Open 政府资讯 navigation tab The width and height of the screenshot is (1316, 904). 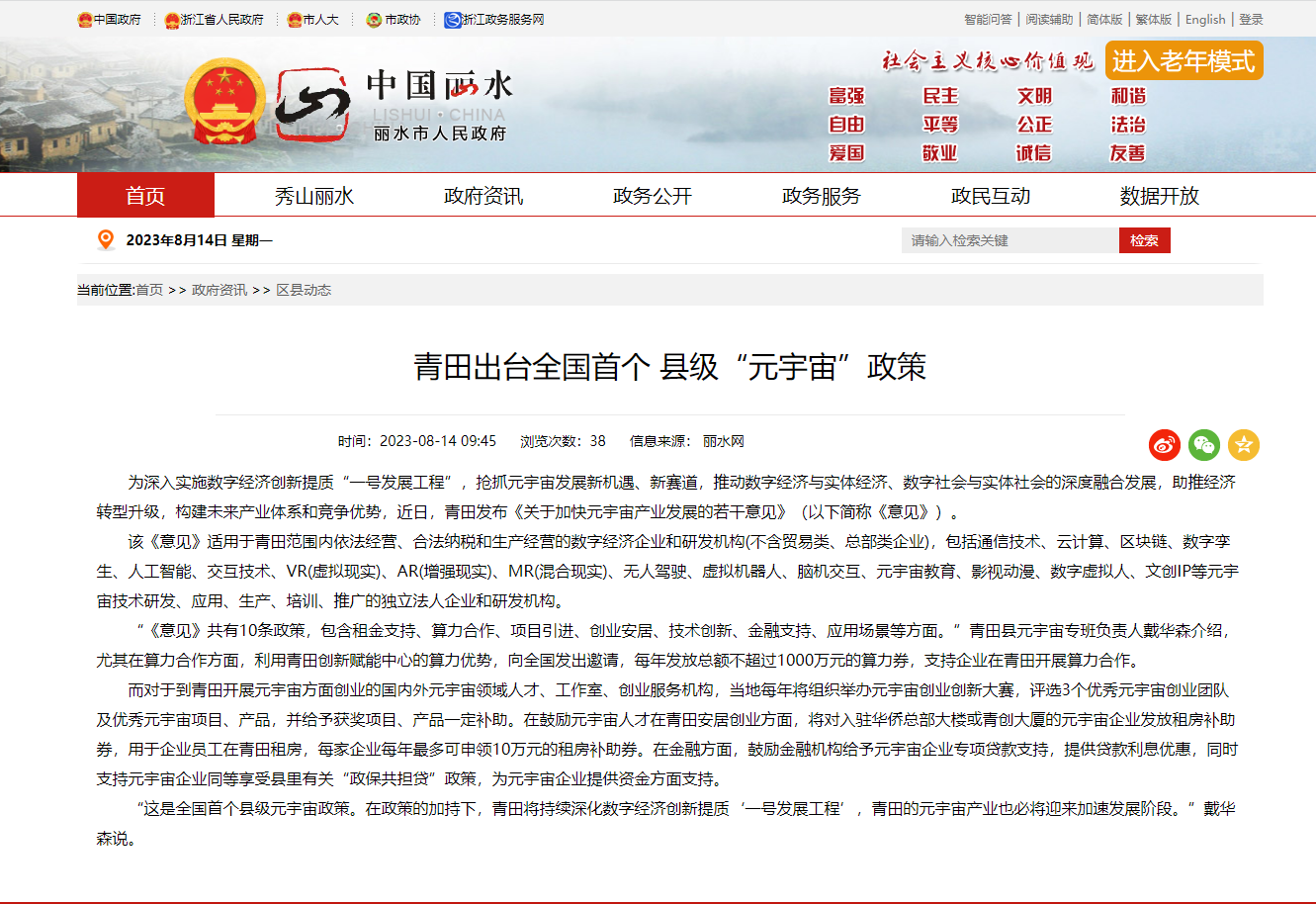483,195
